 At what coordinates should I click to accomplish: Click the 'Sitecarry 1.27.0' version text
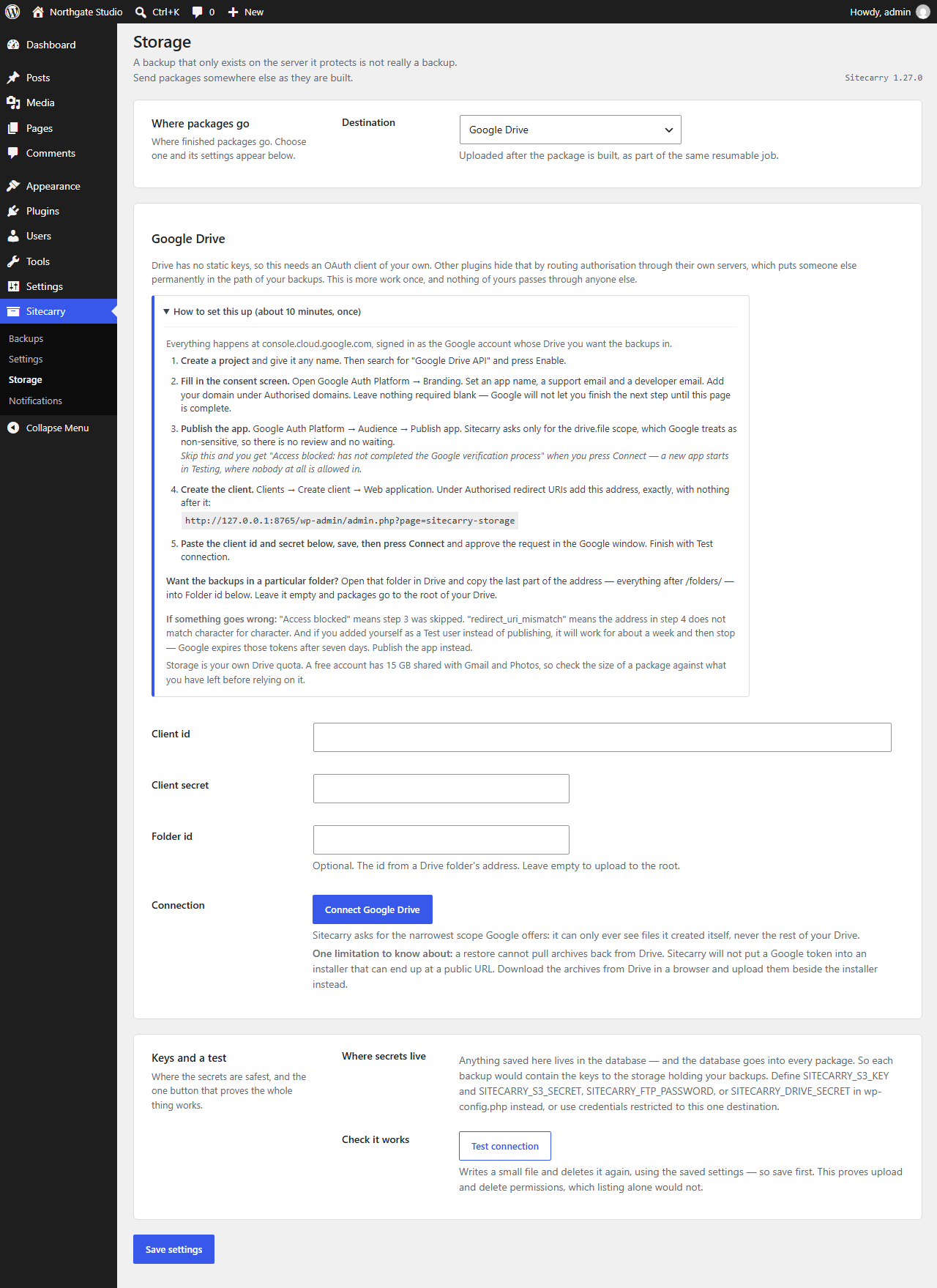tap(884, 78)
